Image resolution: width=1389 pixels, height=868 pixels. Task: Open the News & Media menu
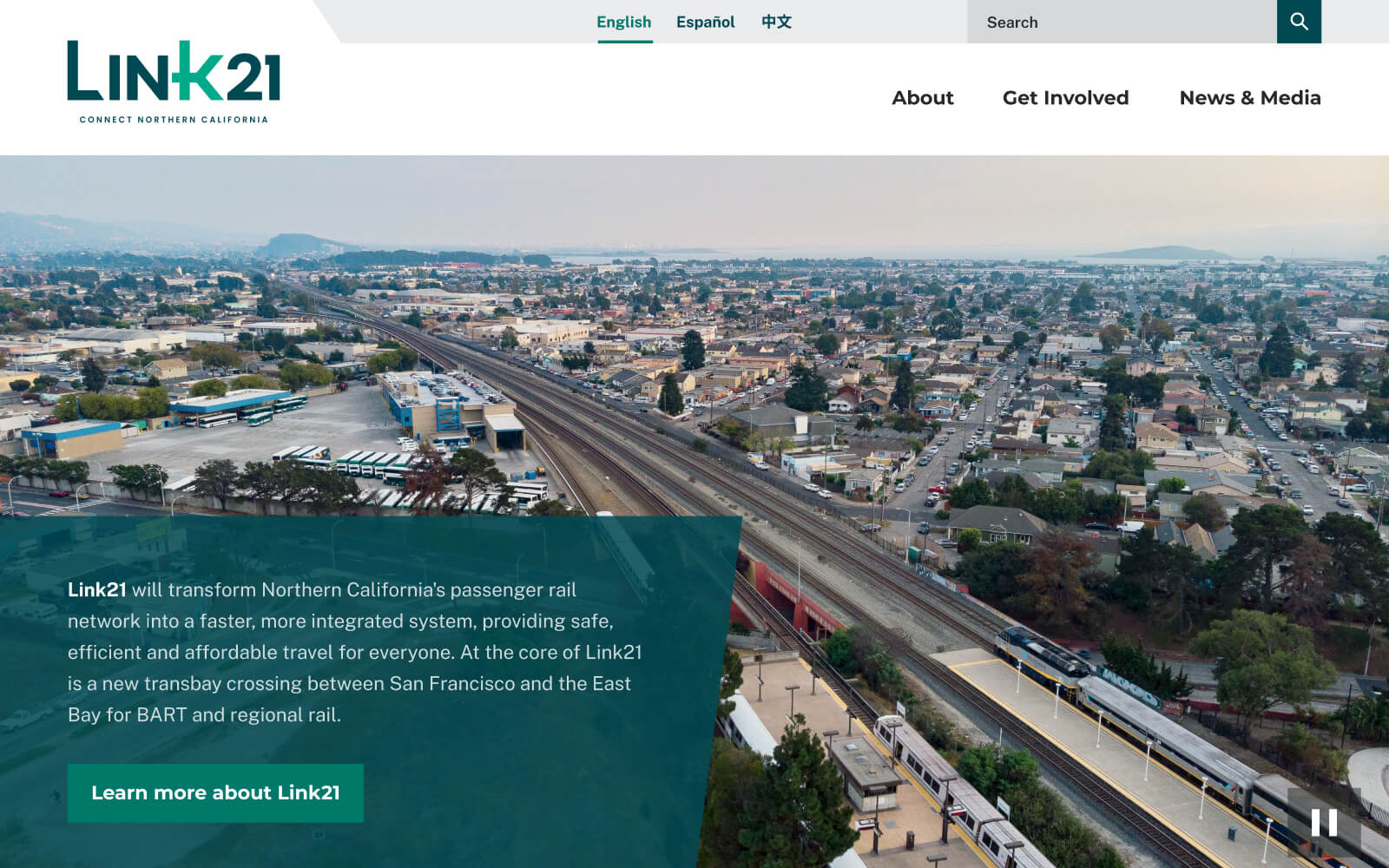pyautogui.click(x=1249, y=98)
